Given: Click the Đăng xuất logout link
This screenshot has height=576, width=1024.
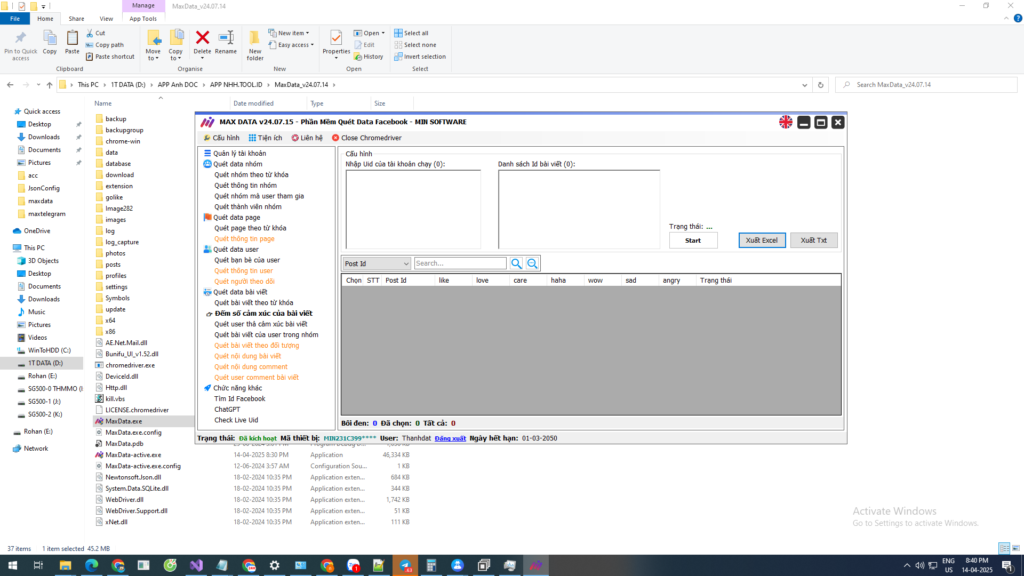Looking at the screenshot, I should [449, 438].
